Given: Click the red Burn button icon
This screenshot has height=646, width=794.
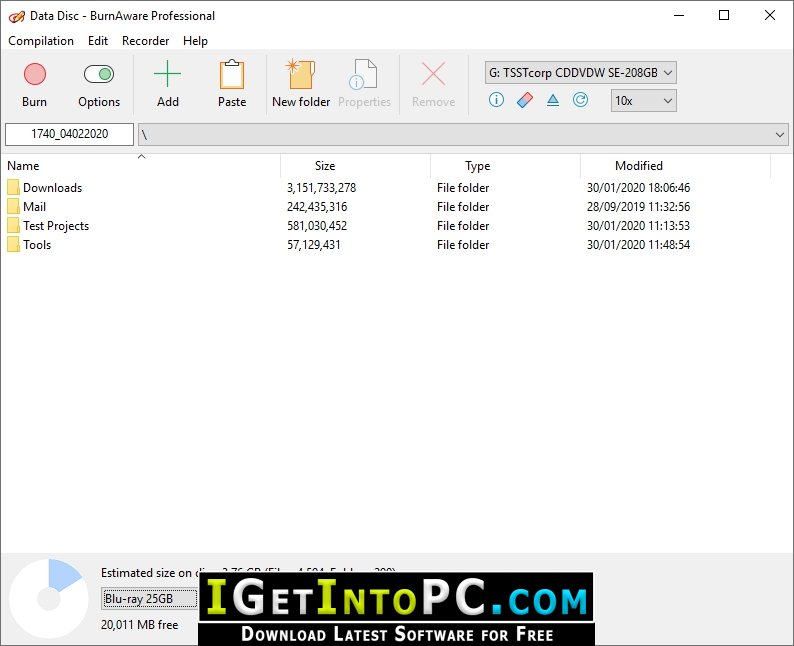Looking at the screenshot, I should [34, 74].
